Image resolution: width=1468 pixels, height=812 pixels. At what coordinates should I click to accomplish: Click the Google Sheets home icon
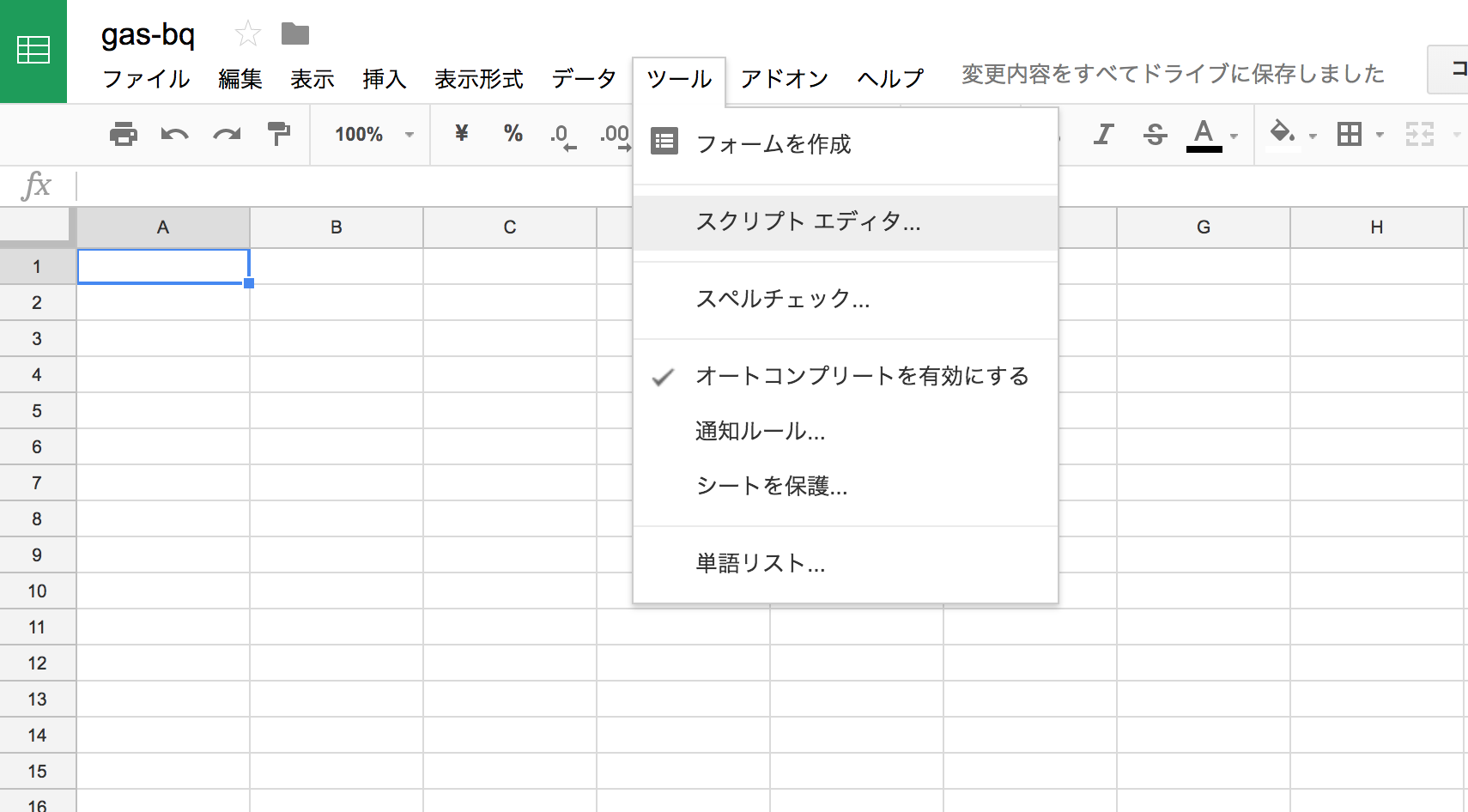[33, 51]
